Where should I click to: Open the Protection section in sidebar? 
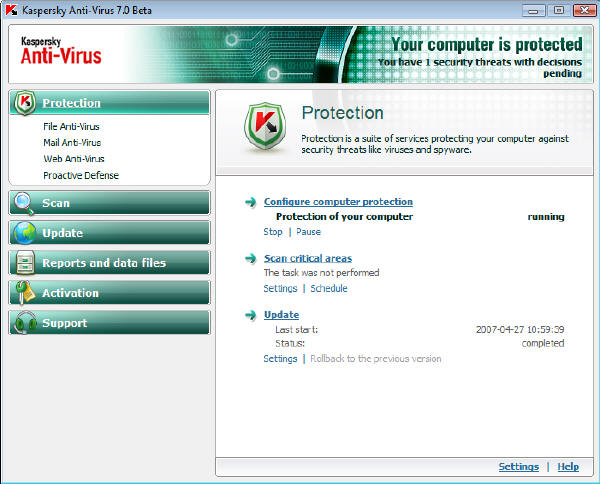coord(109,103)
